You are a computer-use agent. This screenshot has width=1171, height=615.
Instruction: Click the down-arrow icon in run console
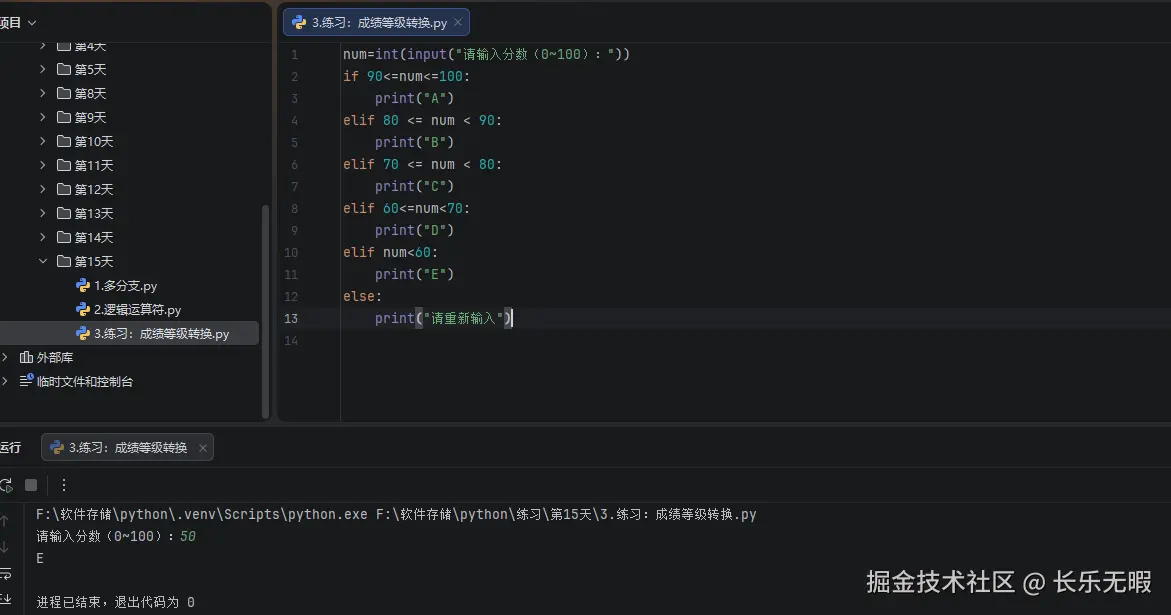(4, 547)
